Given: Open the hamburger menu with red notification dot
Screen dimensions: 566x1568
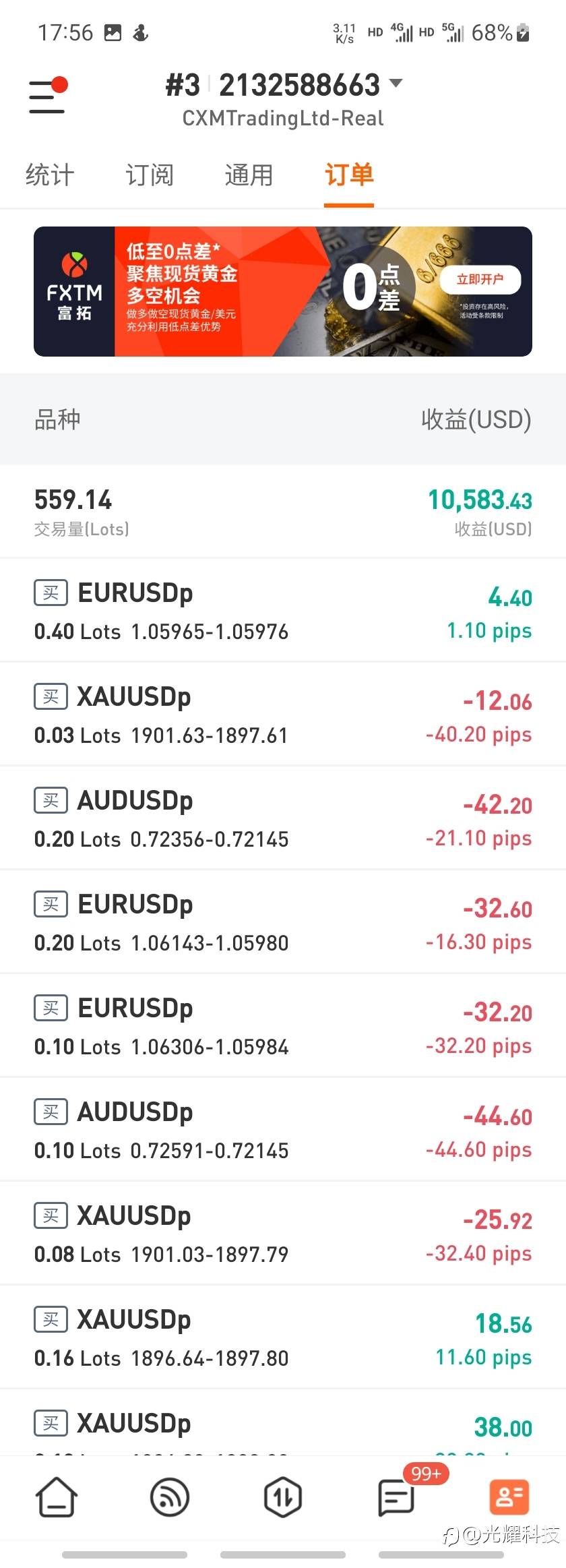Looking at the screenshot, I should coord(47,96).
